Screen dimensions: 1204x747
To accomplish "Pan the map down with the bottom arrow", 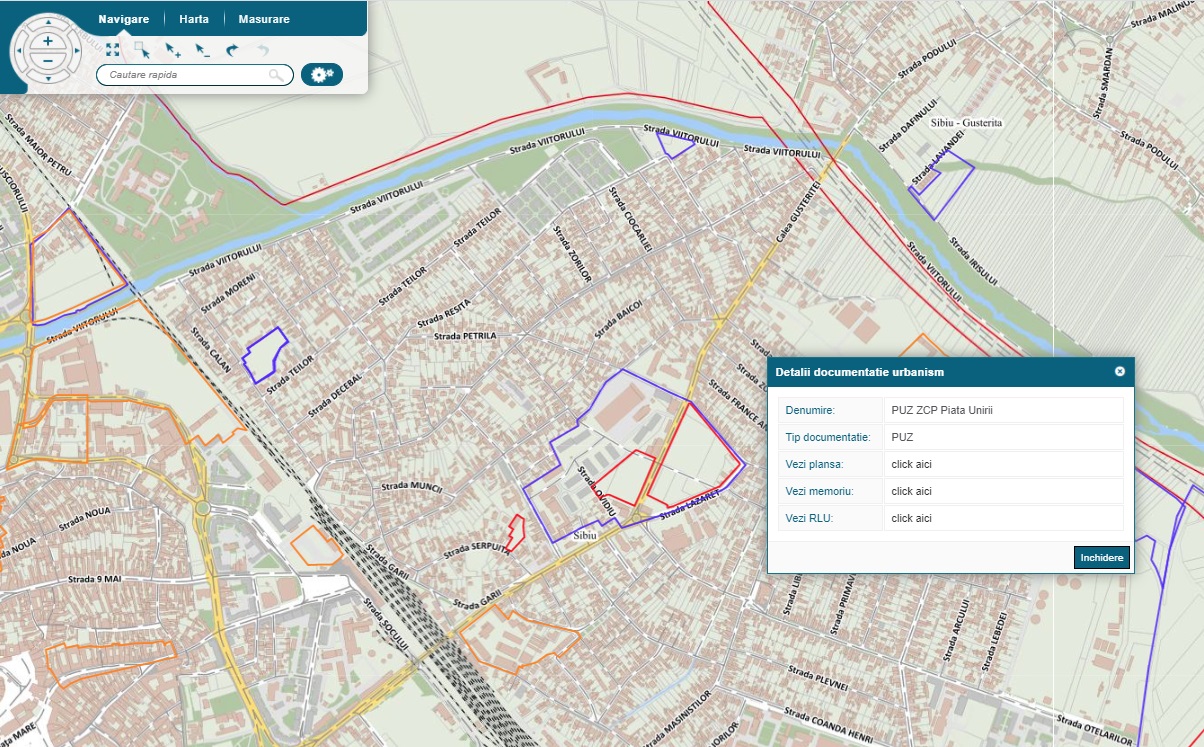I will (47, 80).
